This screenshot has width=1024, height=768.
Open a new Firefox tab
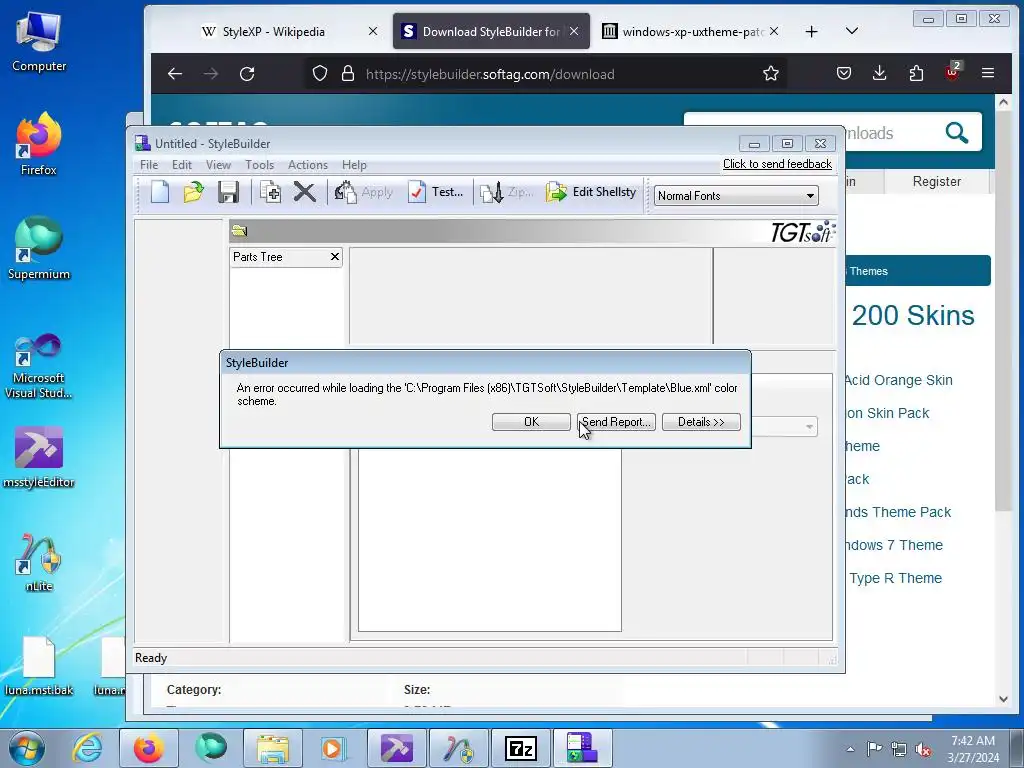click(x=811, y=31)
